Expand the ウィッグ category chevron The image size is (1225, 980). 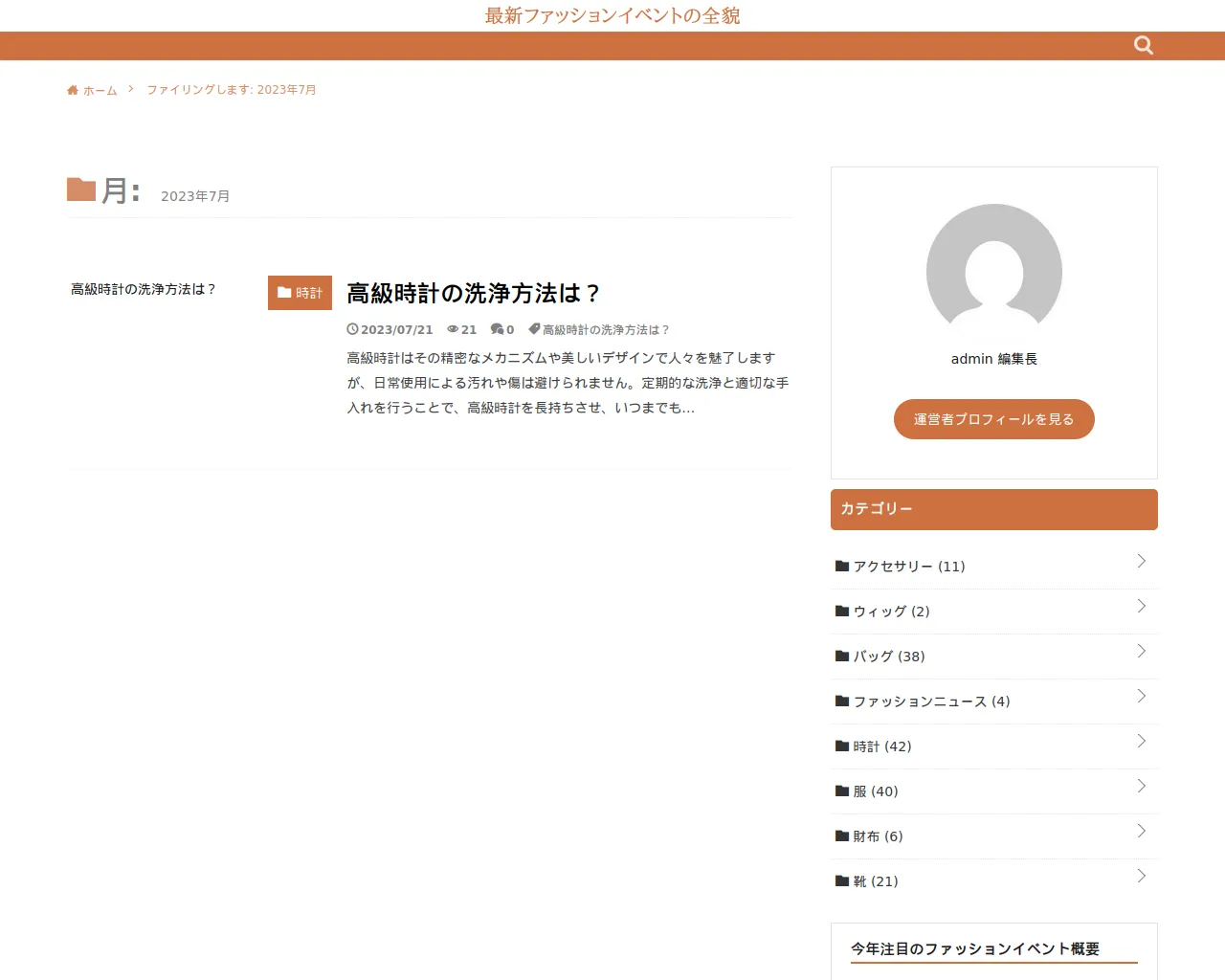pos(1141,606)
